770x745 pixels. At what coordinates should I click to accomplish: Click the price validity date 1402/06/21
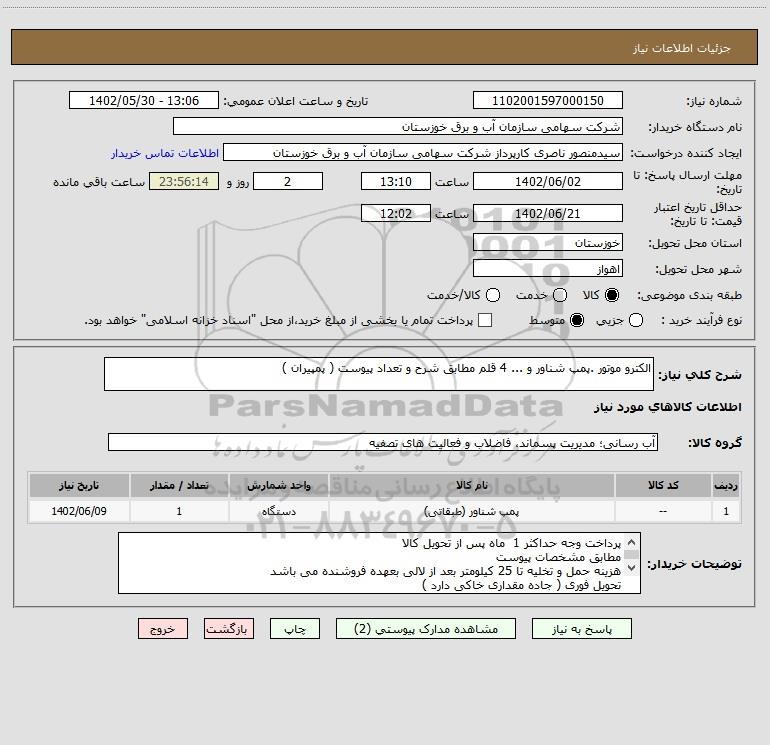pyautogui.click(x=548, y=214)
